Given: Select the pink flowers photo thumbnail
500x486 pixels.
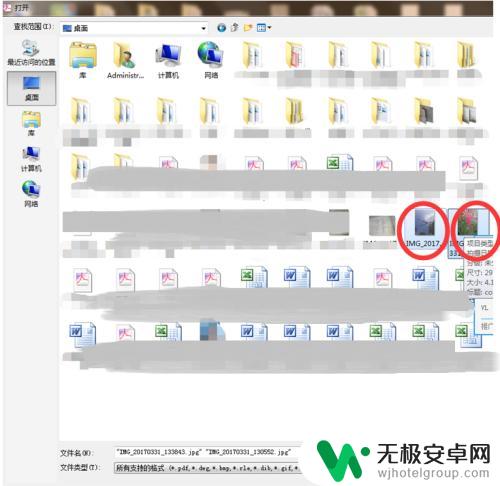Looking at the screenshot, I should (x=468, y=222).
